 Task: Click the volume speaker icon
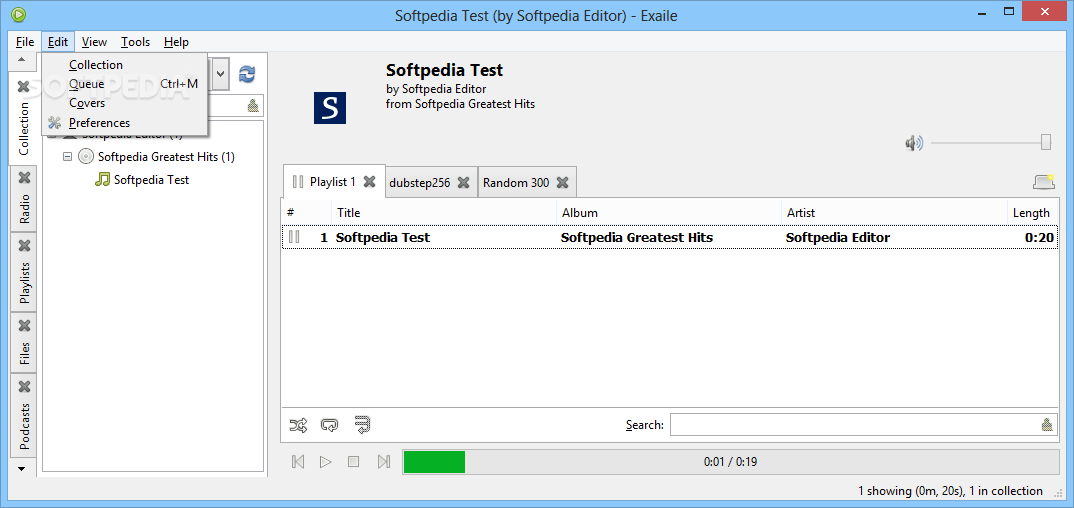[914, 143]
